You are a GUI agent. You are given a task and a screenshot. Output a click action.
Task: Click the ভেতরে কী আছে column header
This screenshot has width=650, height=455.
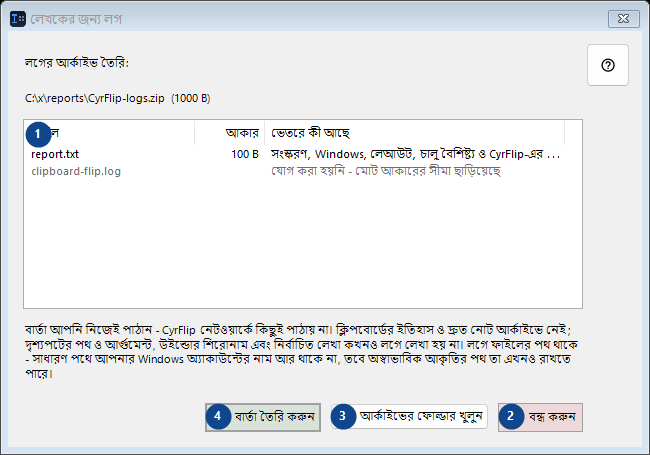click(x=415, y=133)
